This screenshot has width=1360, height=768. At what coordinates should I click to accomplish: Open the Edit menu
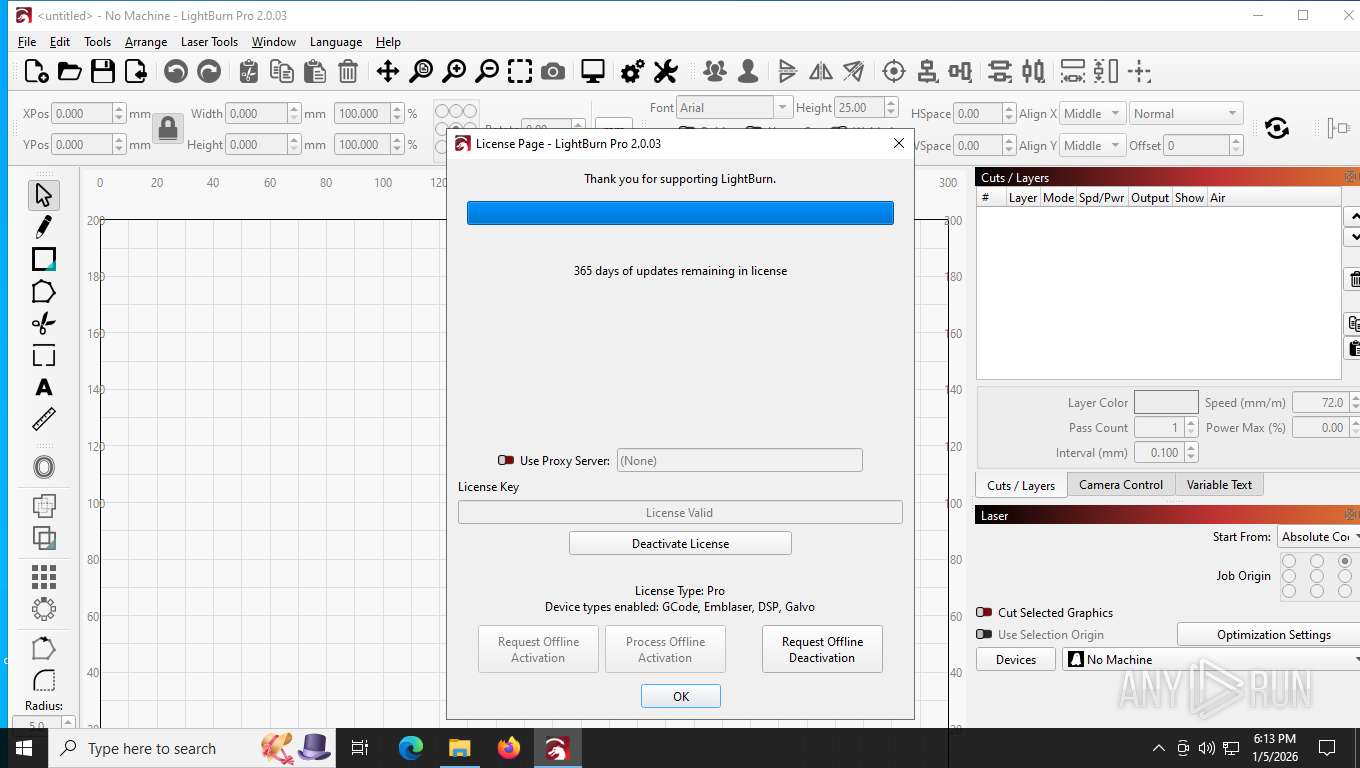(60, 42)
